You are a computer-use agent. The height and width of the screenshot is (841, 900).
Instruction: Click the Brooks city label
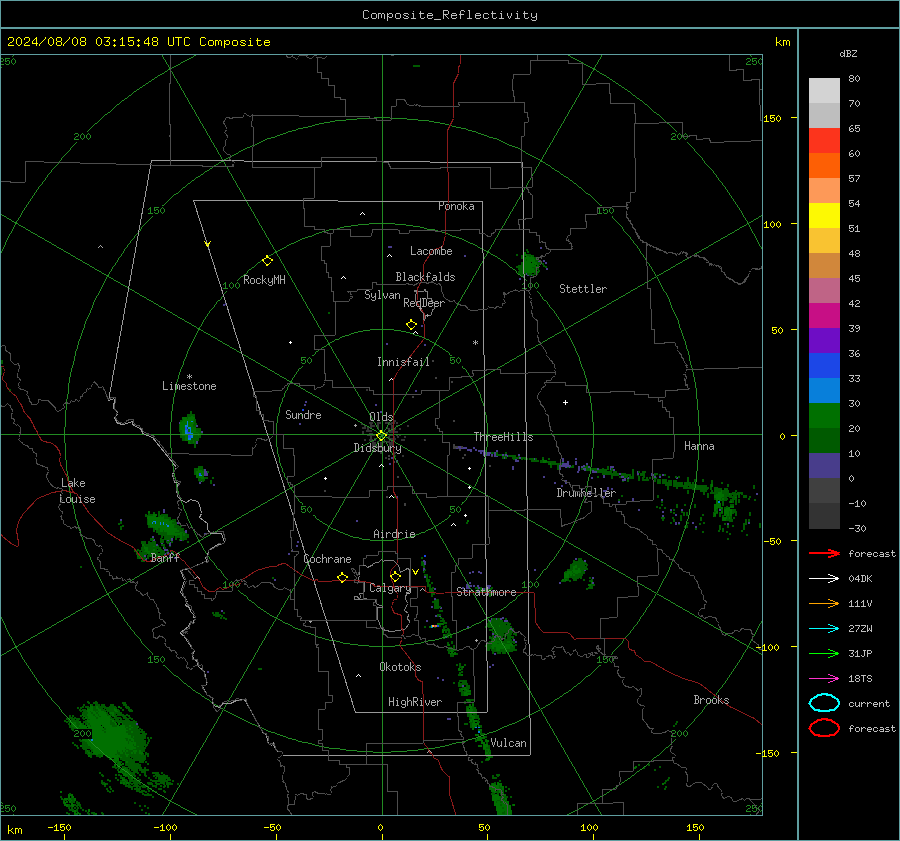pos(711,700)
